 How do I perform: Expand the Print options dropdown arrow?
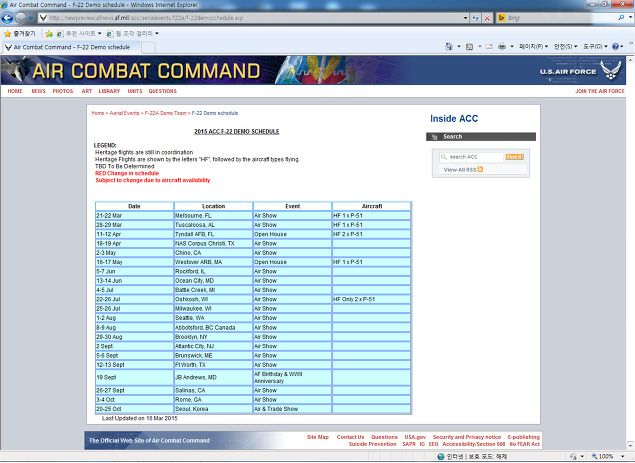click(511, 47)
